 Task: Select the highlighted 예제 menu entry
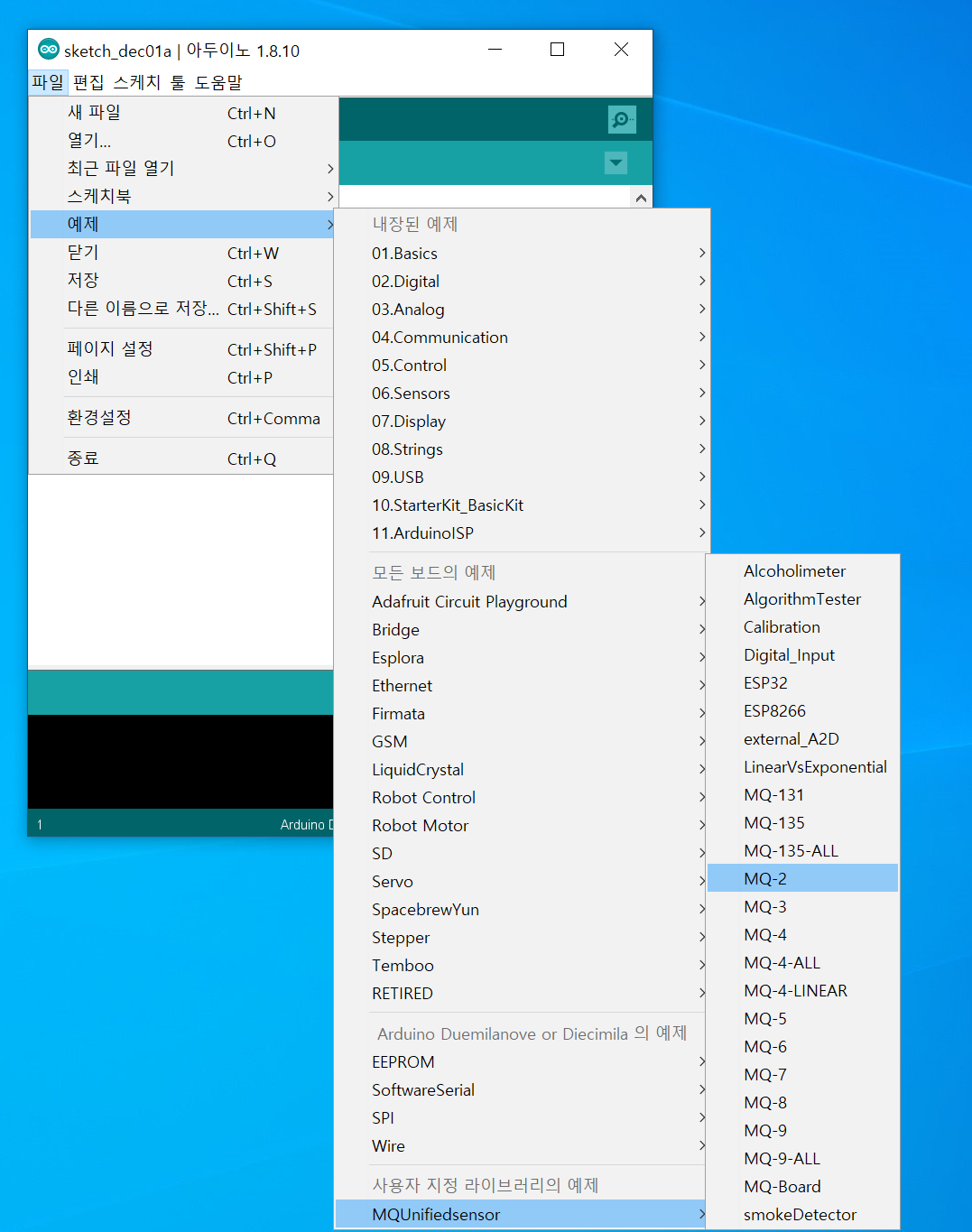183,225
